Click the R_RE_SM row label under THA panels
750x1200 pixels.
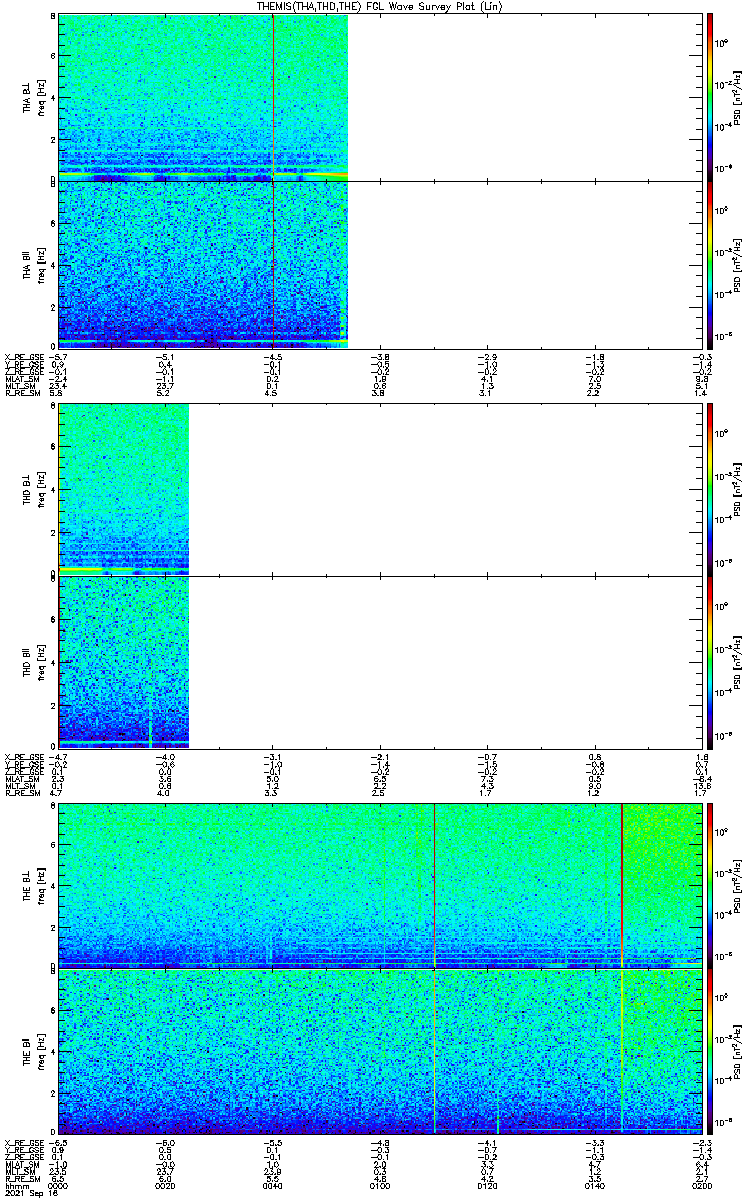point(21,394)
